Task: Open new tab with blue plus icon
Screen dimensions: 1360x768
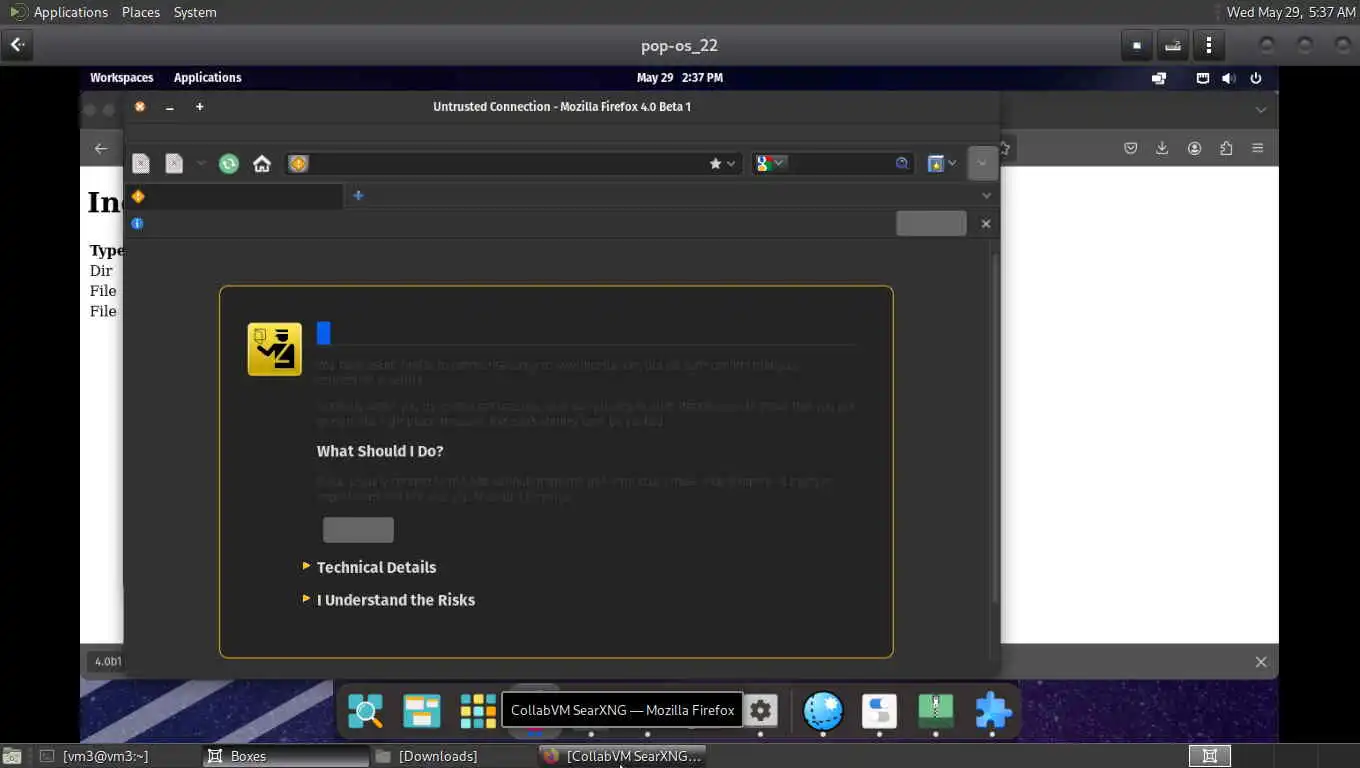Action: 358,195
